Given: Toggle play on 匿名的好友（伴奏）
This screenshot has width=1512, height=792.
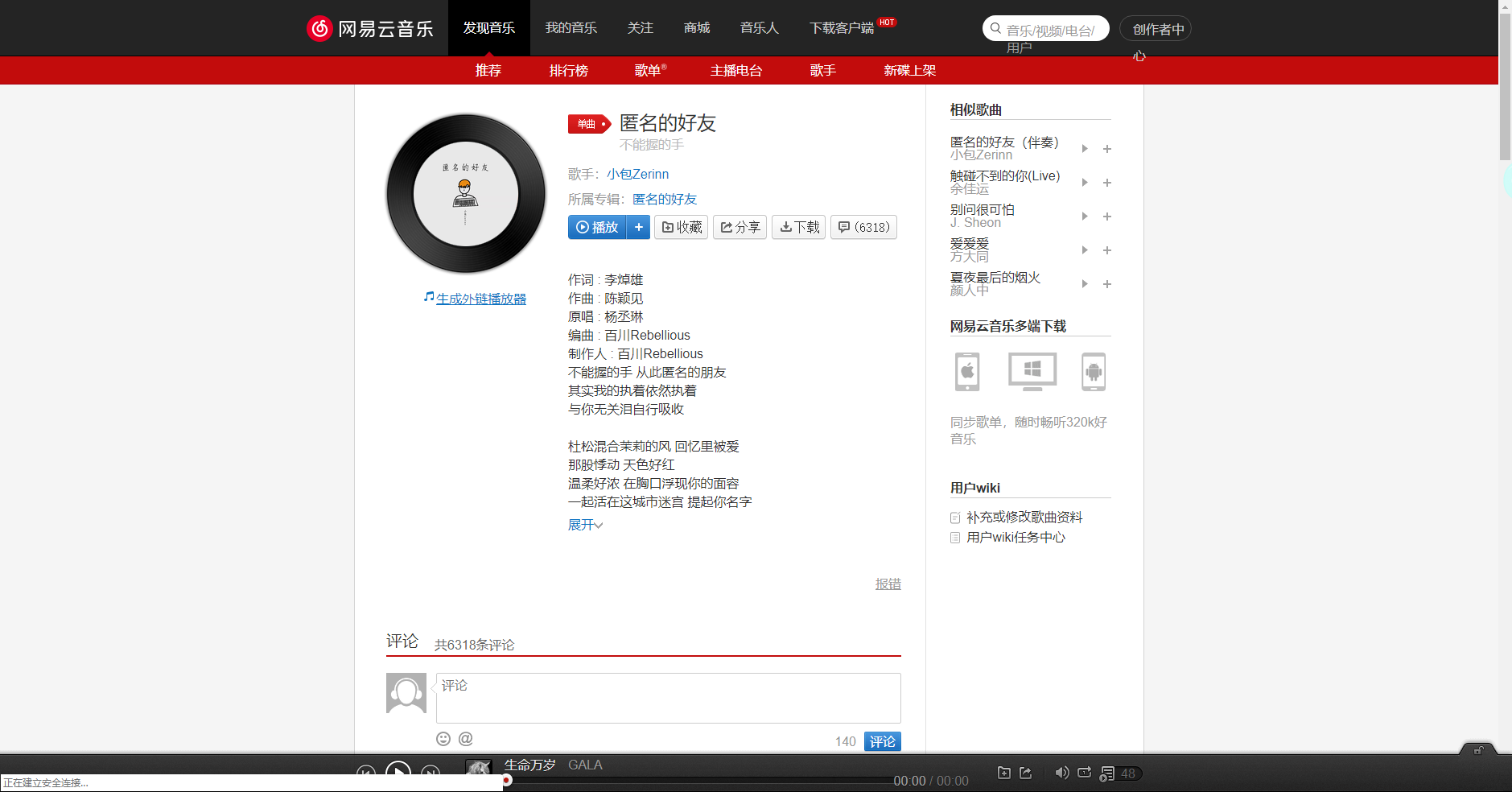Looking at the screenshot, I should (x=1085, y=148).
